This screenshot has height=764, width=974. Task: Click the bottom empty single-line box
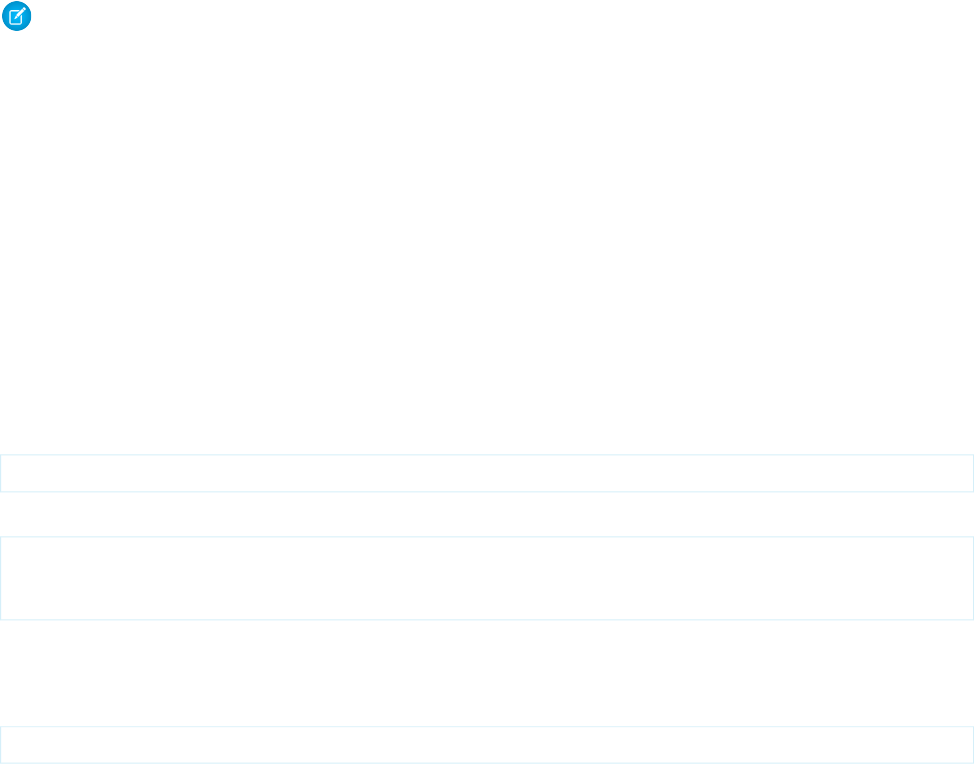coord(487,745)
